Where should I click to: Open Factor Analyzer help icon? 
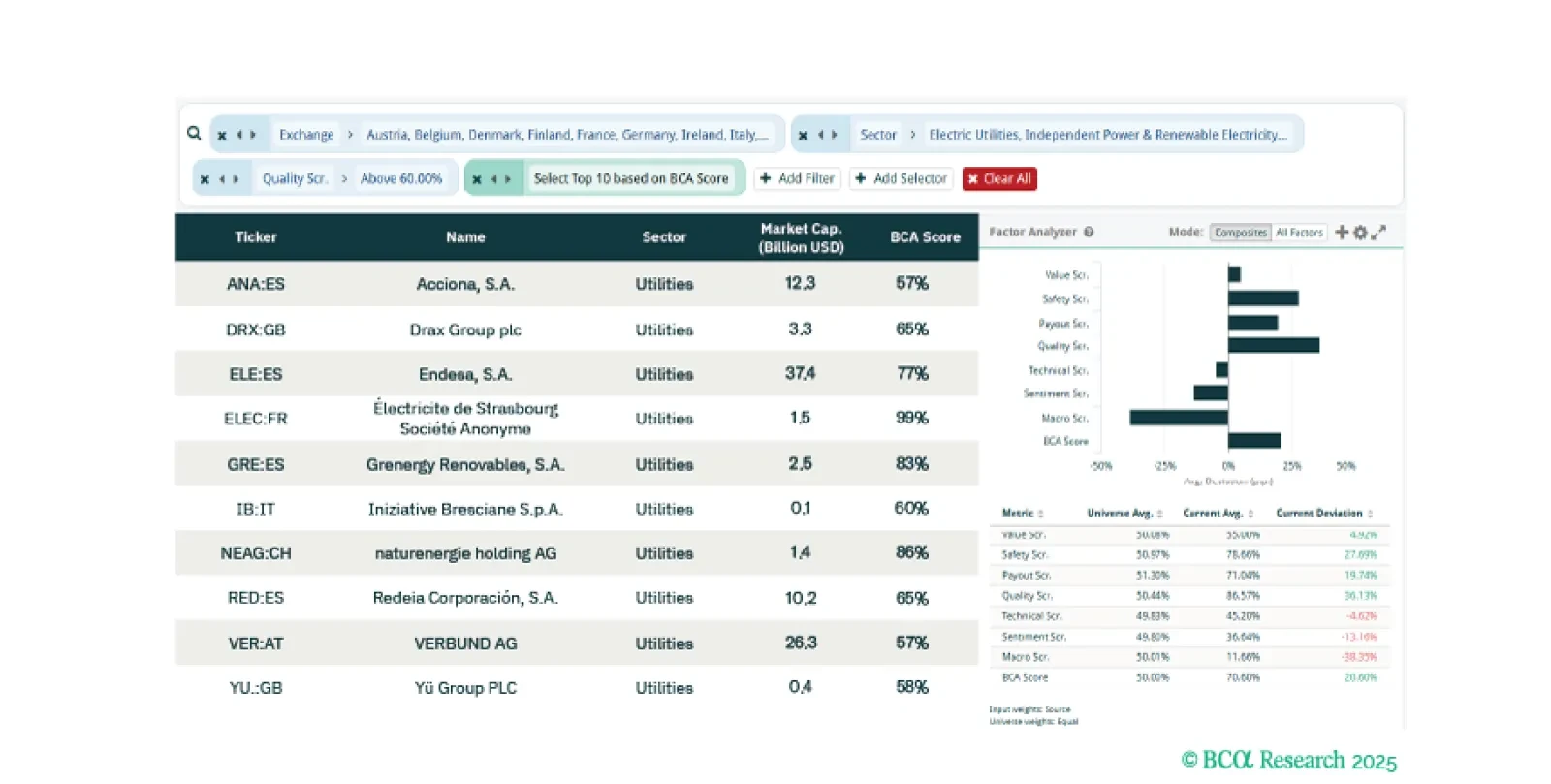(x=1089, y=233)
